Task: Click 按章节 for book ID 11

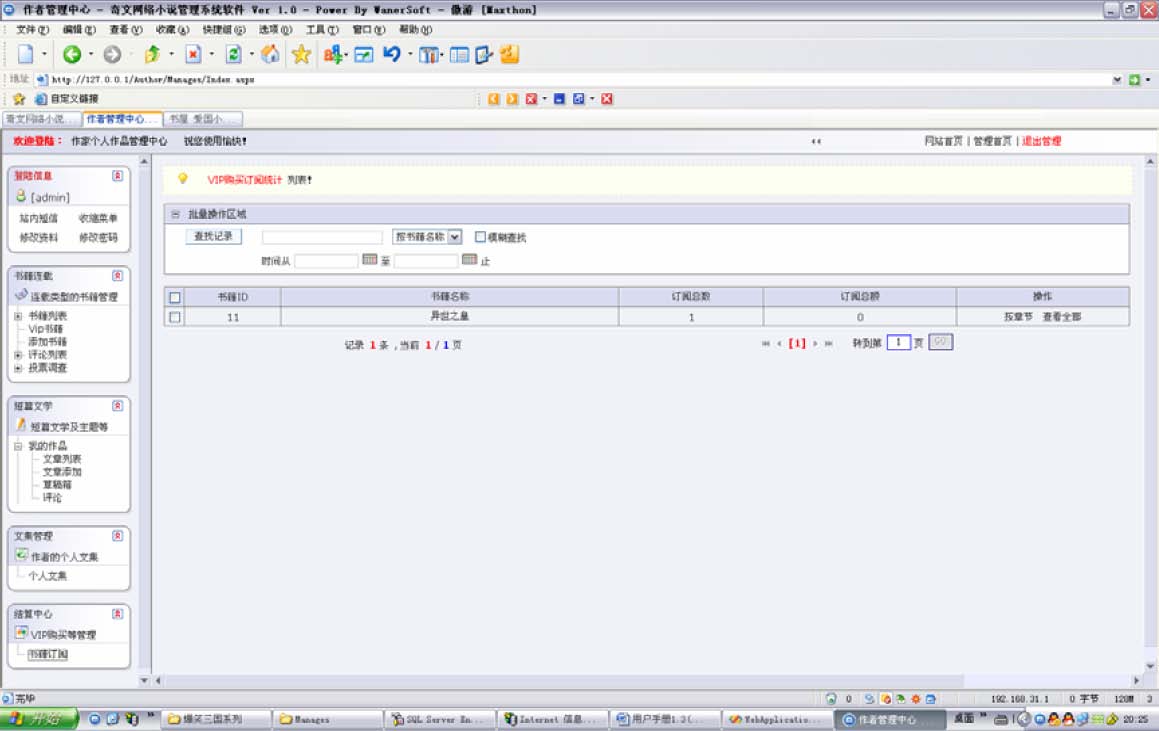Action: [1018, 317]
